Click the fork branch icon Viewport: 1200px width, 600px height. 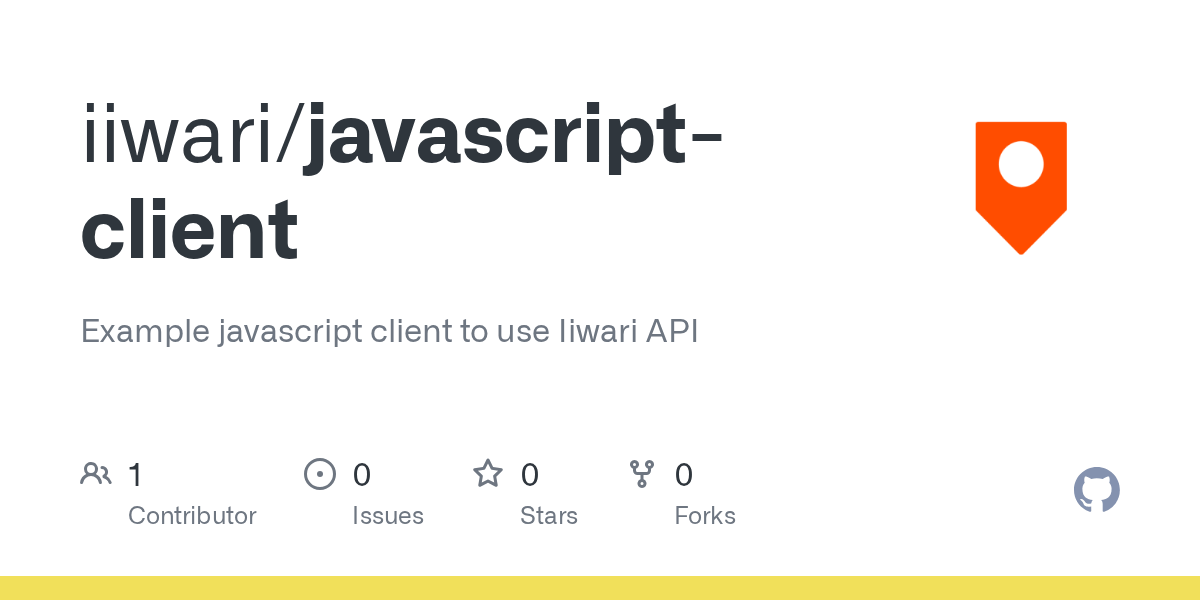642,473
